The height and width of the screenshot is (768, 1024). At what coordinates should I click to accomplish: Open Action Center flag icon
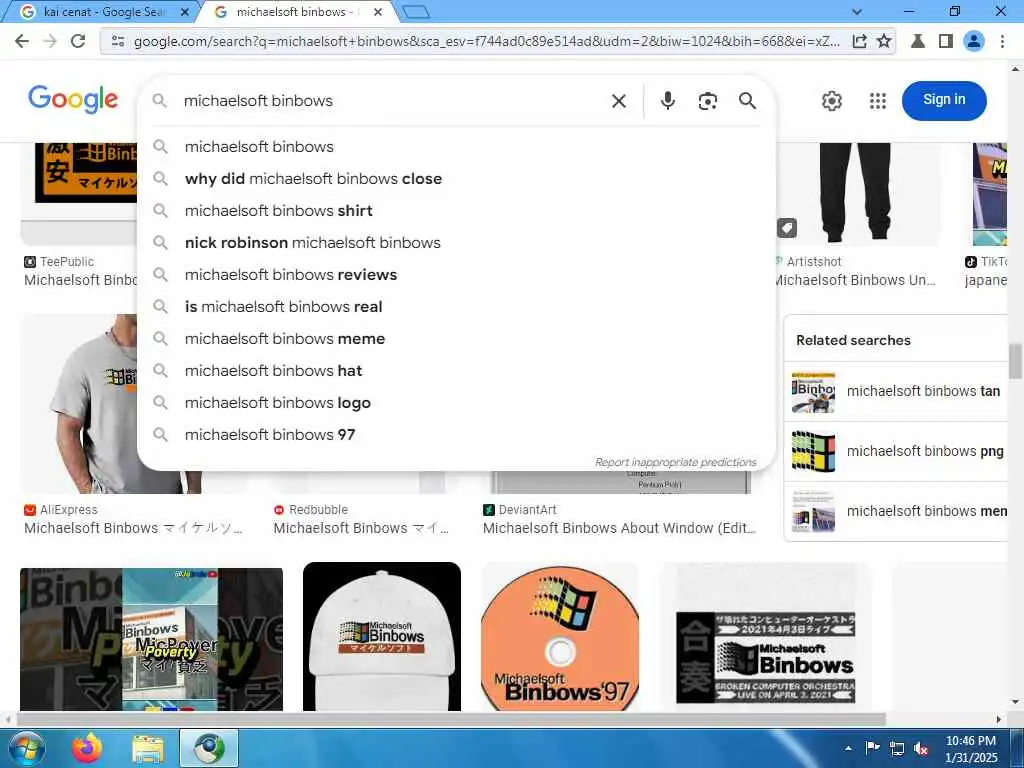tap(872, 748)
